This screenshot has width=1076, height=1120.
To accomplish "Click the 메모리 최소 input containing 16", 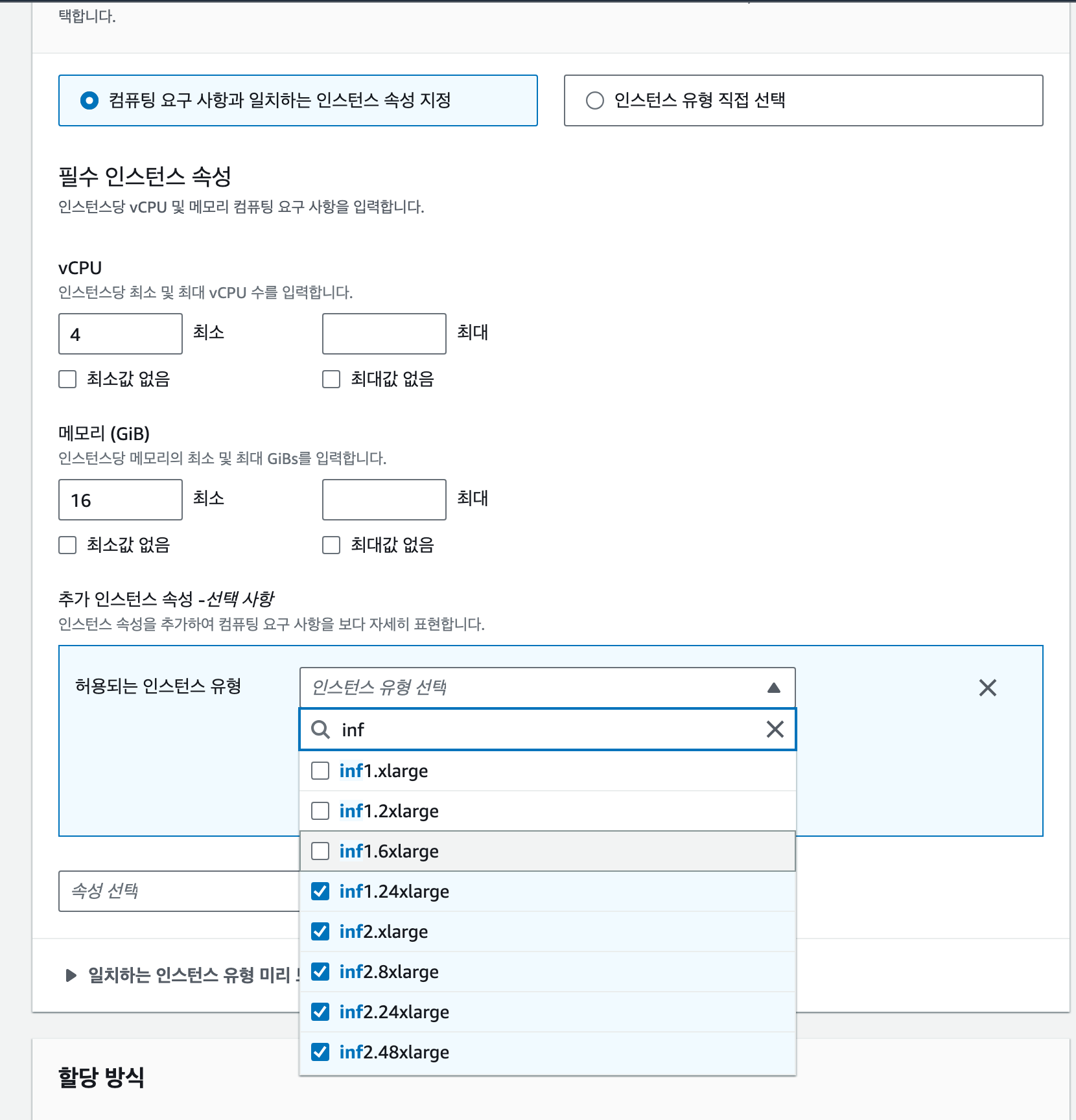I will point(121,500).
